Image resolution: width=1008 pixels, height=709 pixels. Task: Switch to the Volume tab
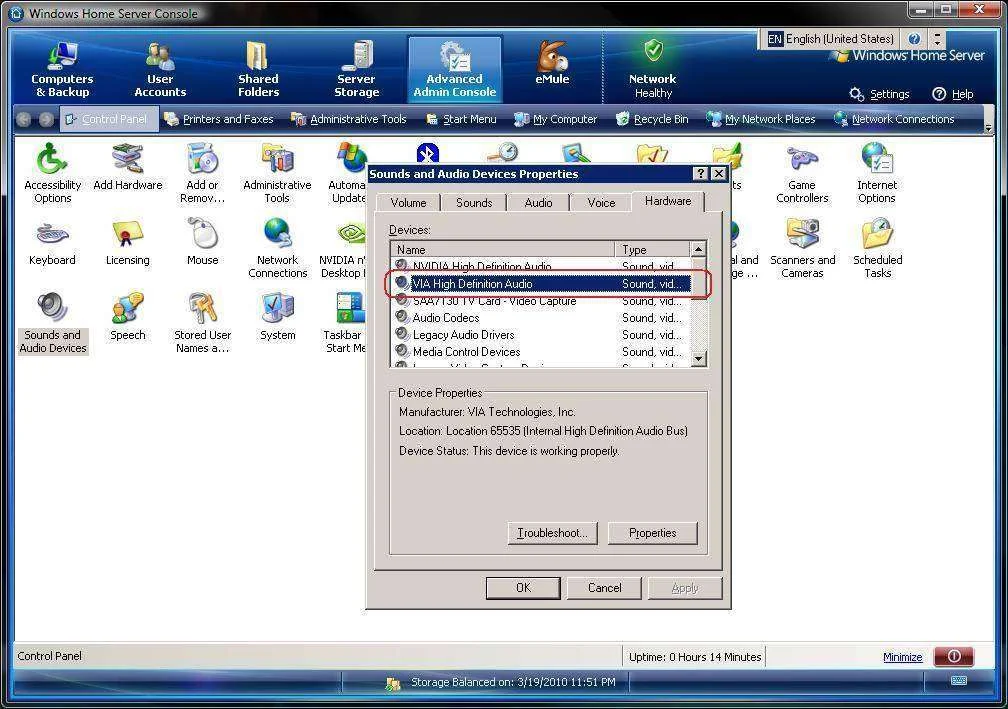[x=408, y=202]
